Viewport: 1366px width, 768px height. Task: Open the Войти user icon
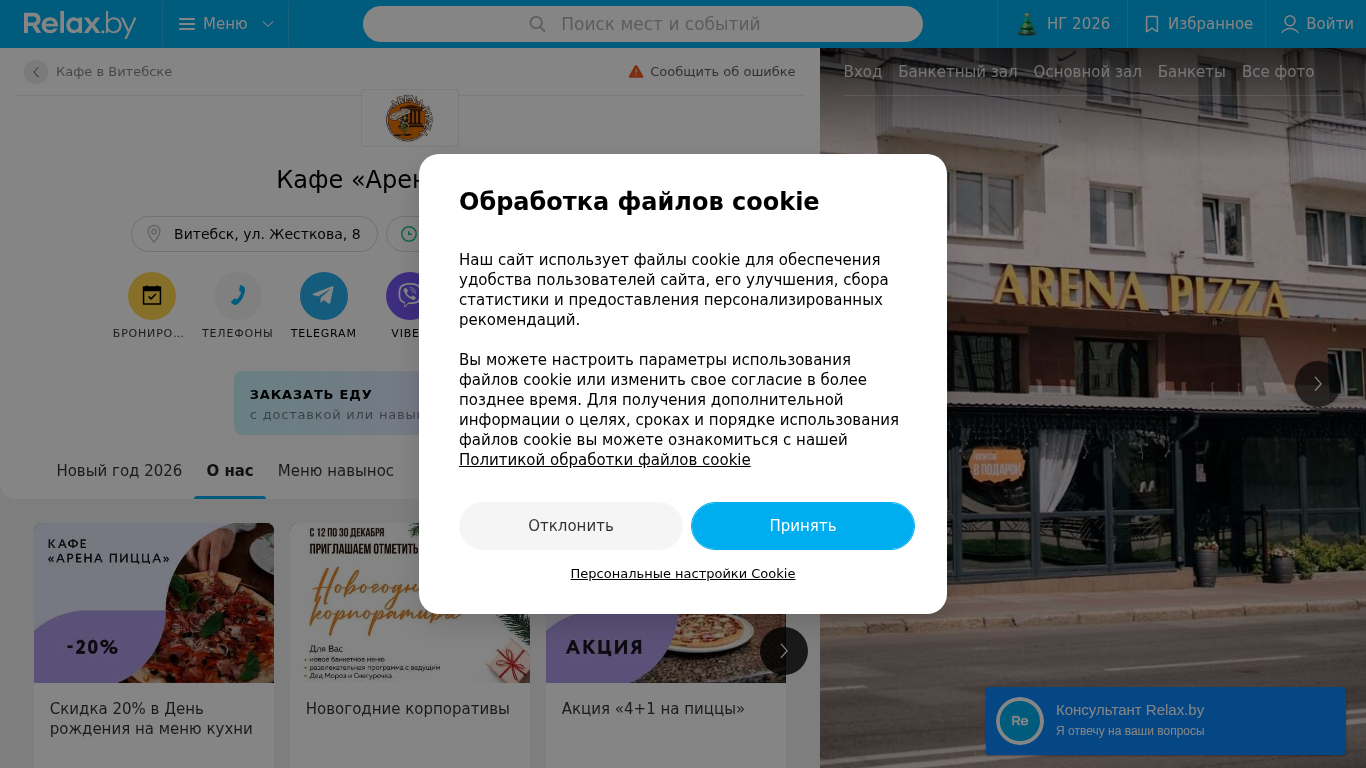[1290, 24]
